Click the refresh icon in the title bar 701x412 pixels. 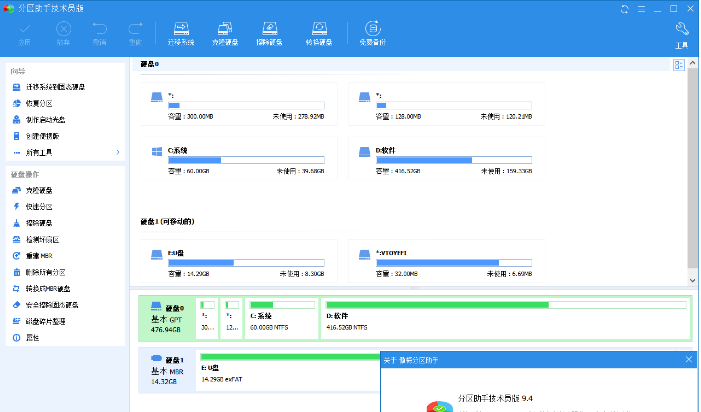pyautogui.click(x=625, y=9)
